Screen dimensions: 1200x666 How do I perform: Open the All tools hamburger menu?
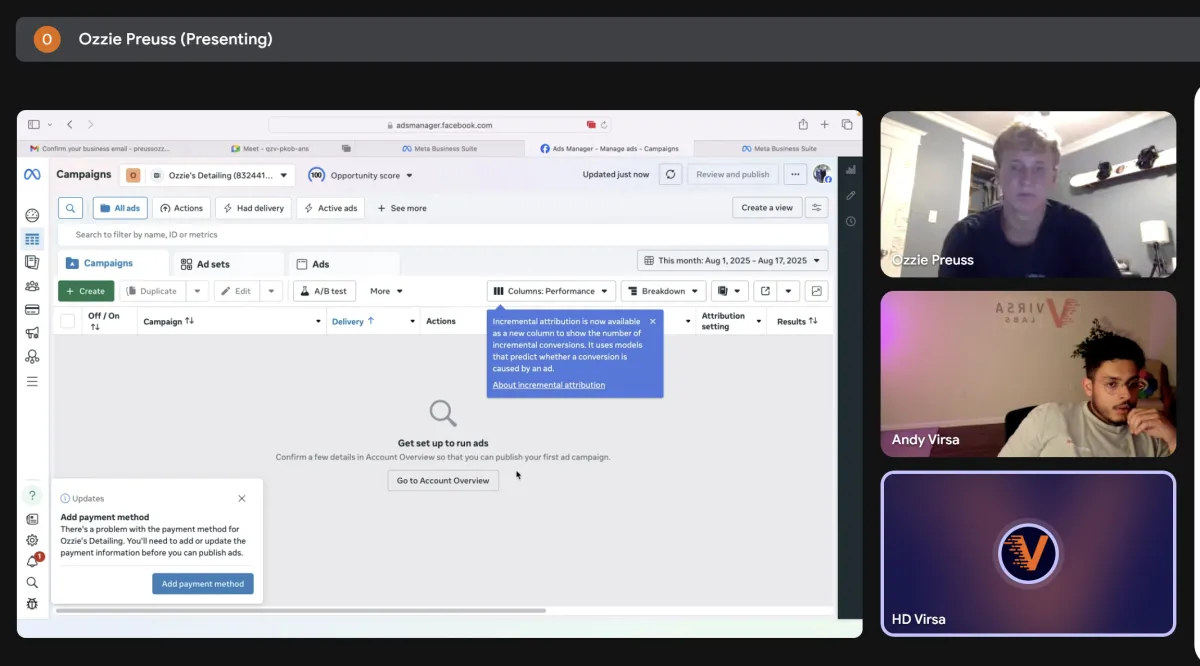coord(32,381)
